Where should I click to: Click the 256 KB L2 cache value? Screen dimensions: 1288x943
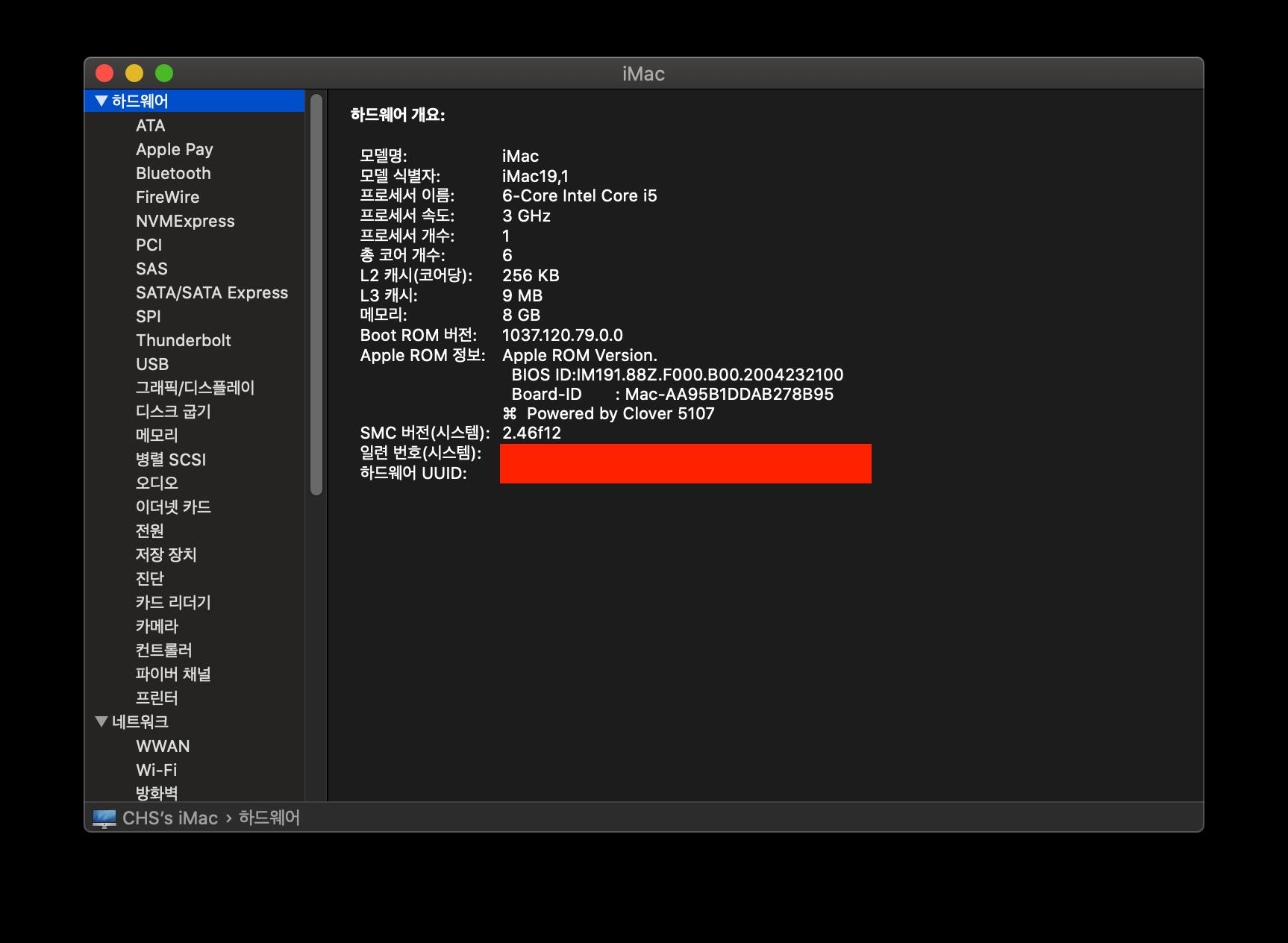[531, 275]
